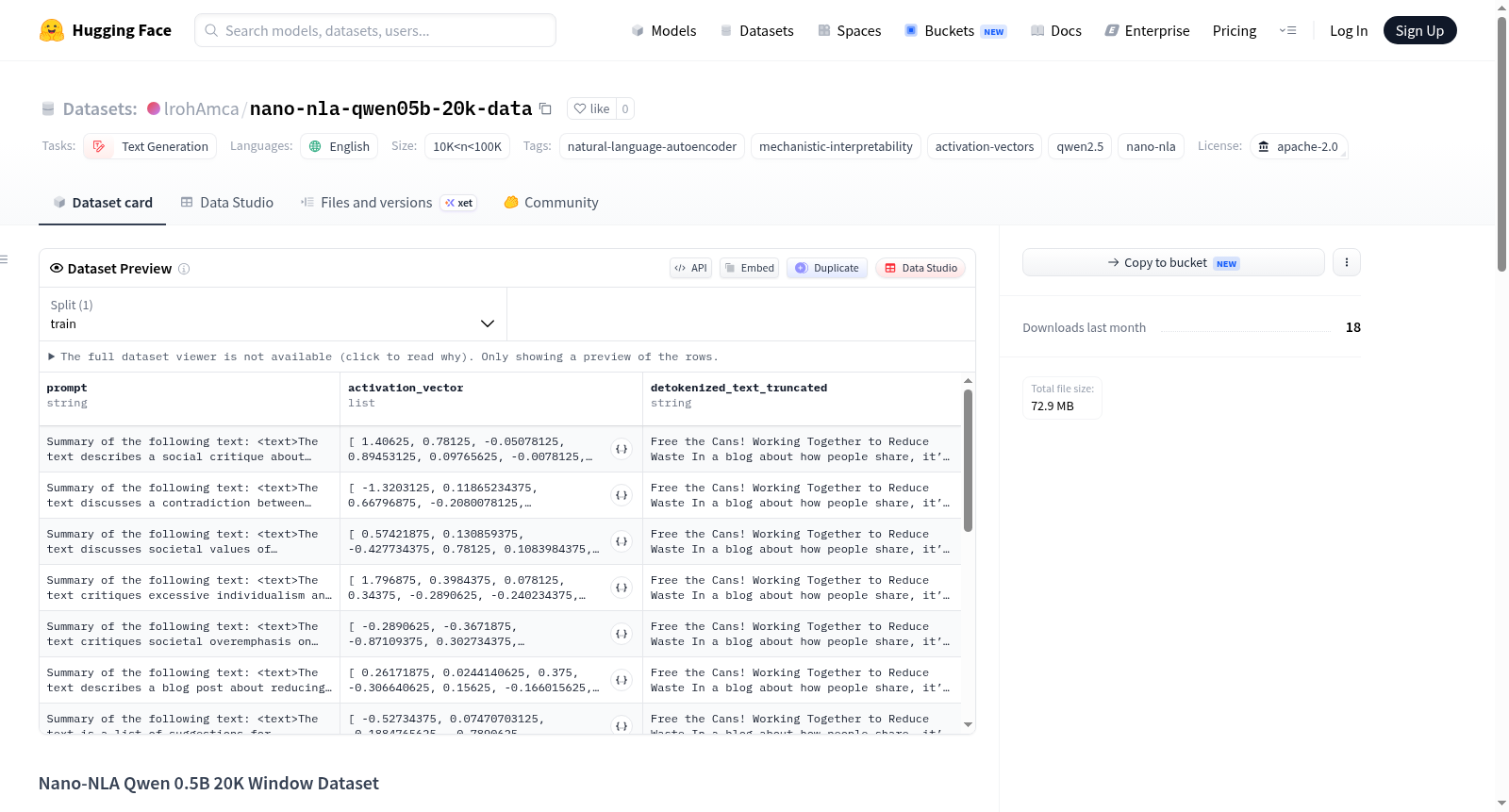Open the extra navigation menu next to Pricing
The height and width of the screenshot is (812, 1509).
click(x=1287, y=30)
